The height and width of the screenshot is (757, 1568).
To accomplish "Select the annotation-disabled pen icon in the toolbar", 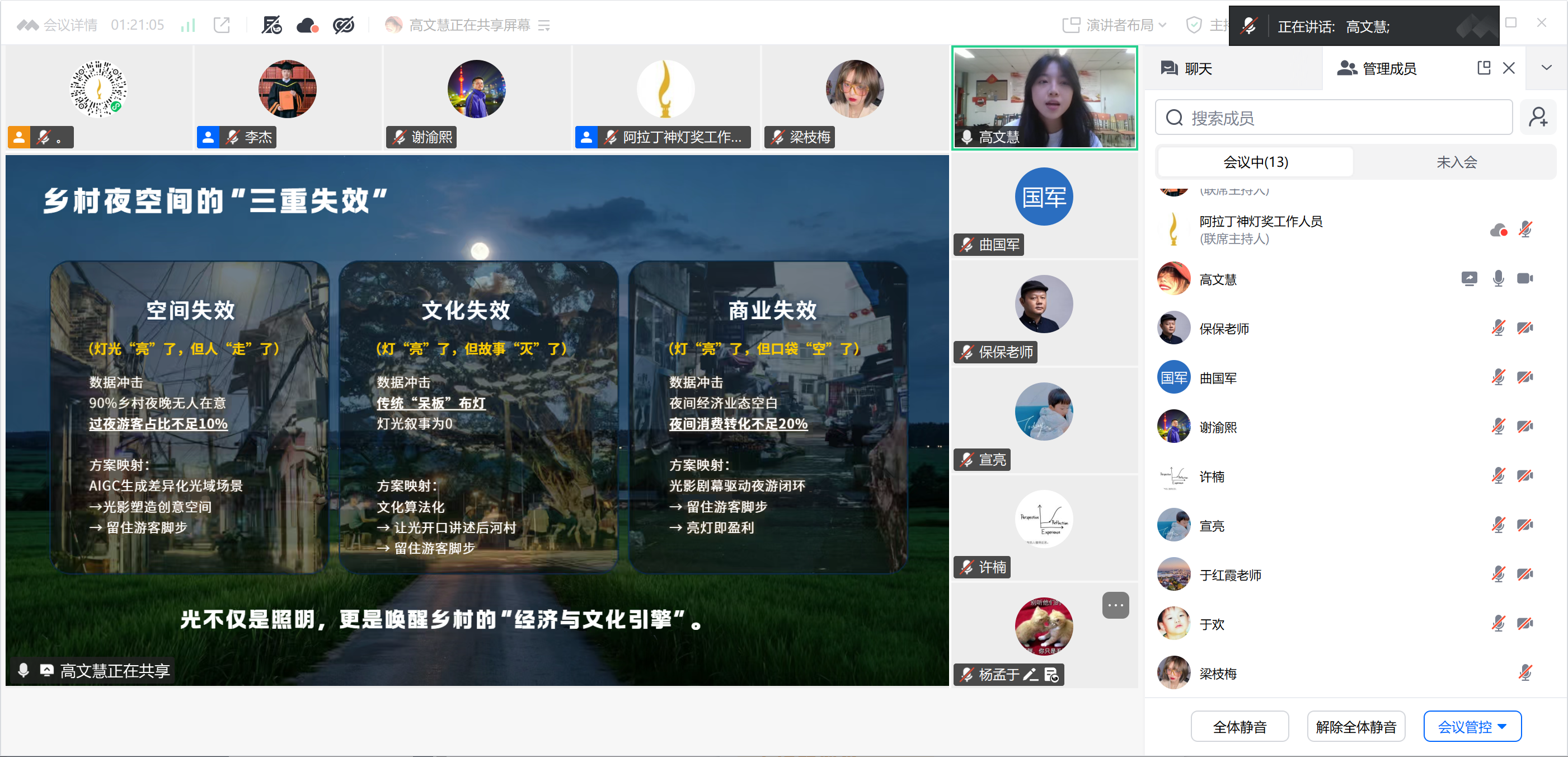I will tap(271, 25).
